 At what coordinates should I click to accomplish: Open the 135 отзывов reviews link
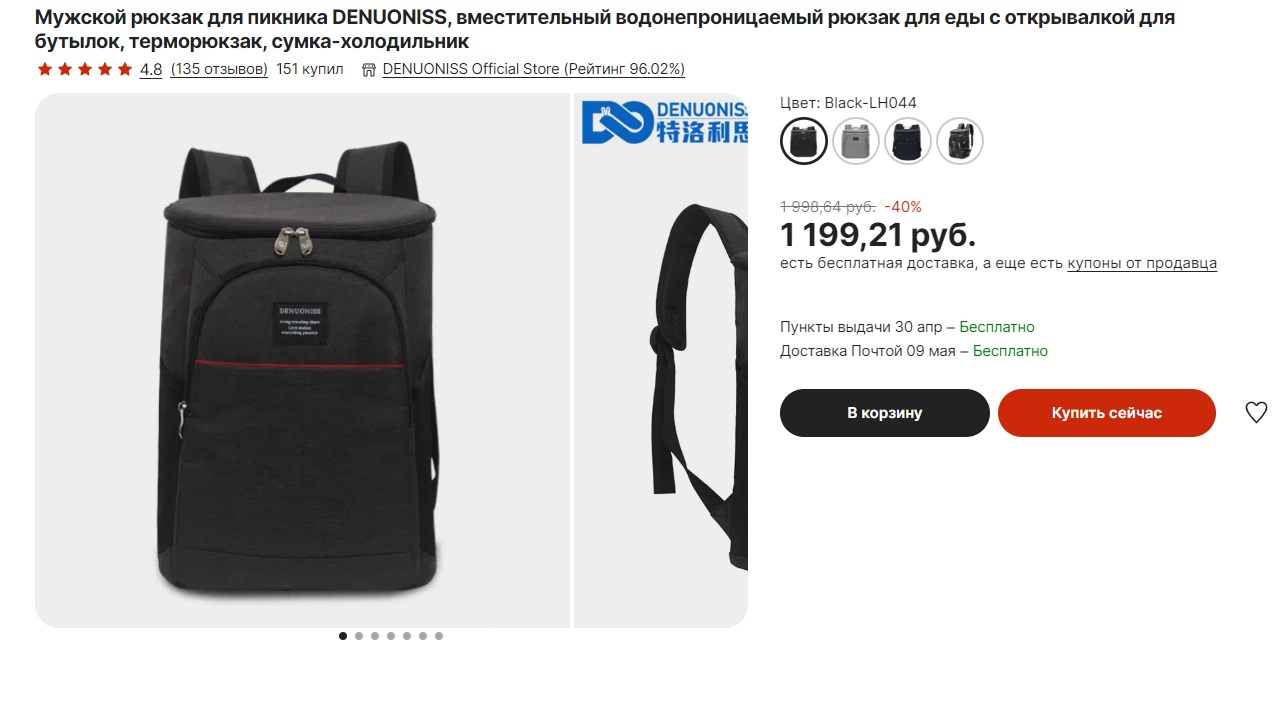219,69
